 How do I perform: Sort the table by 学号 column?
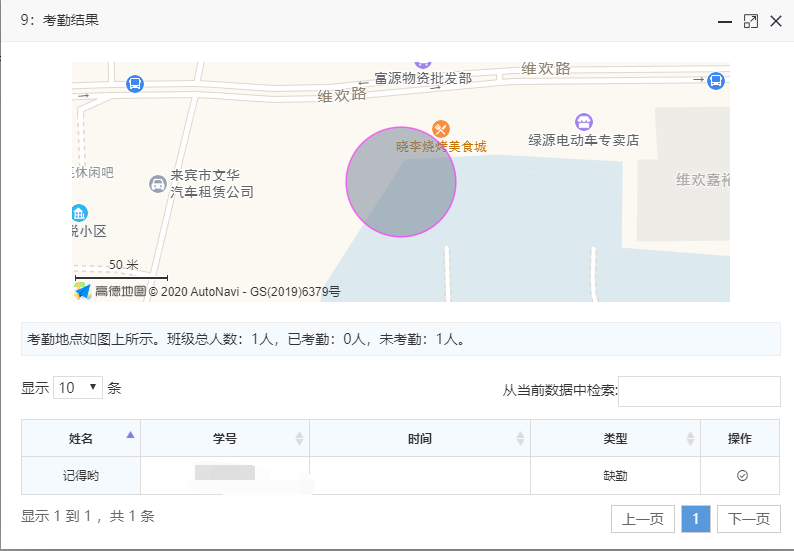pos(225,438)
